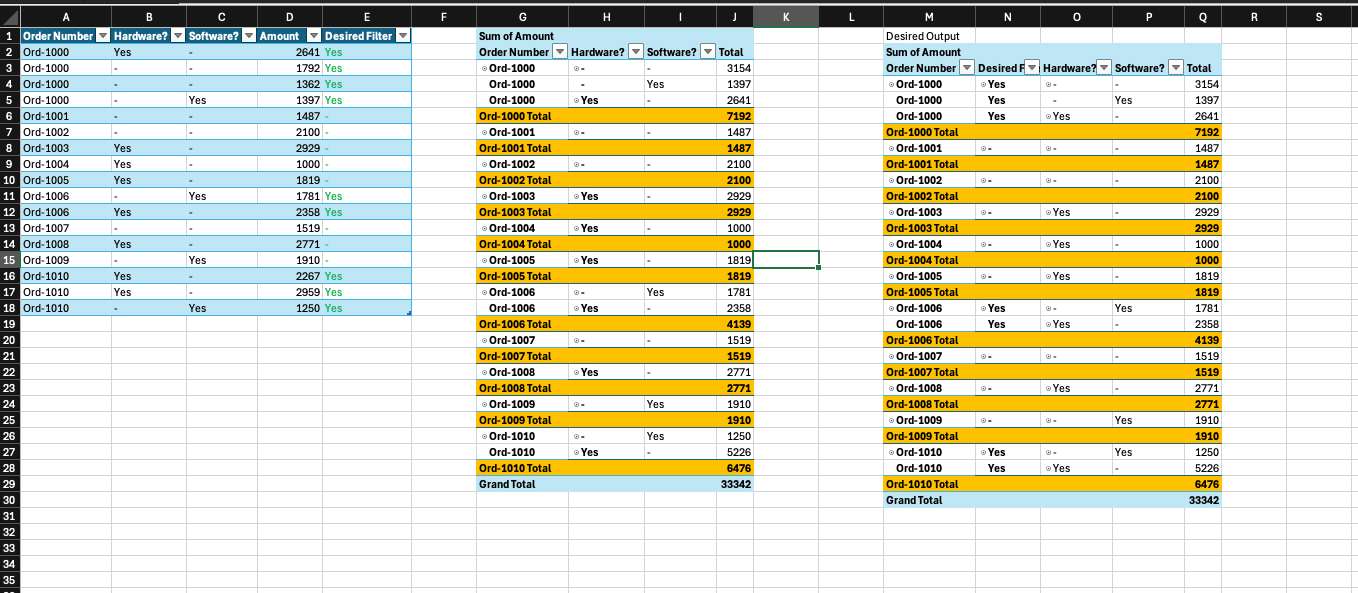Select the column R header
Image resolution: width=1358 pixels, height=593 pixels.
point(1254,17)
